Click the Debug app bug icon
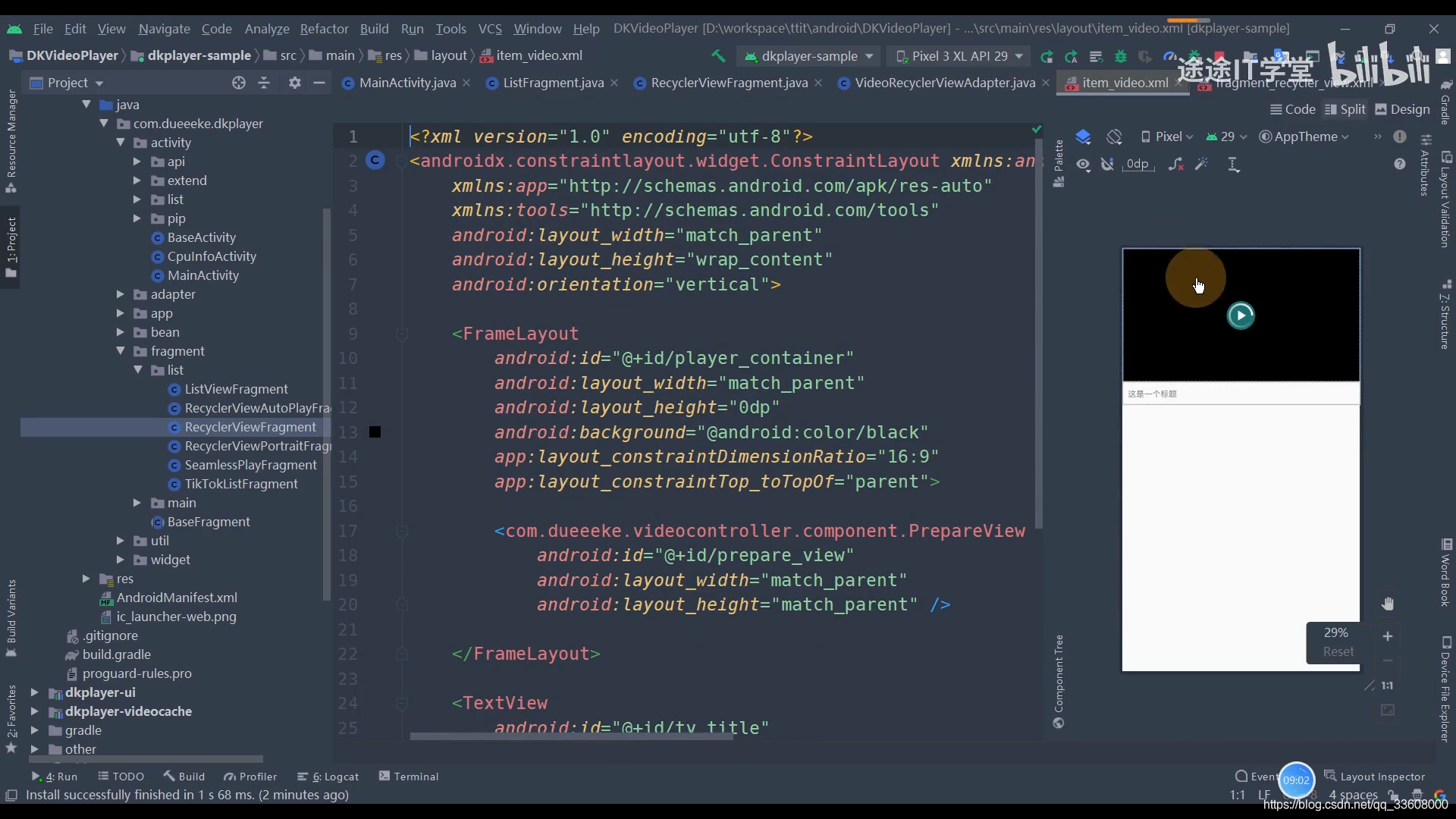This screenshot has height=819, width=1456. [1120, 56]
